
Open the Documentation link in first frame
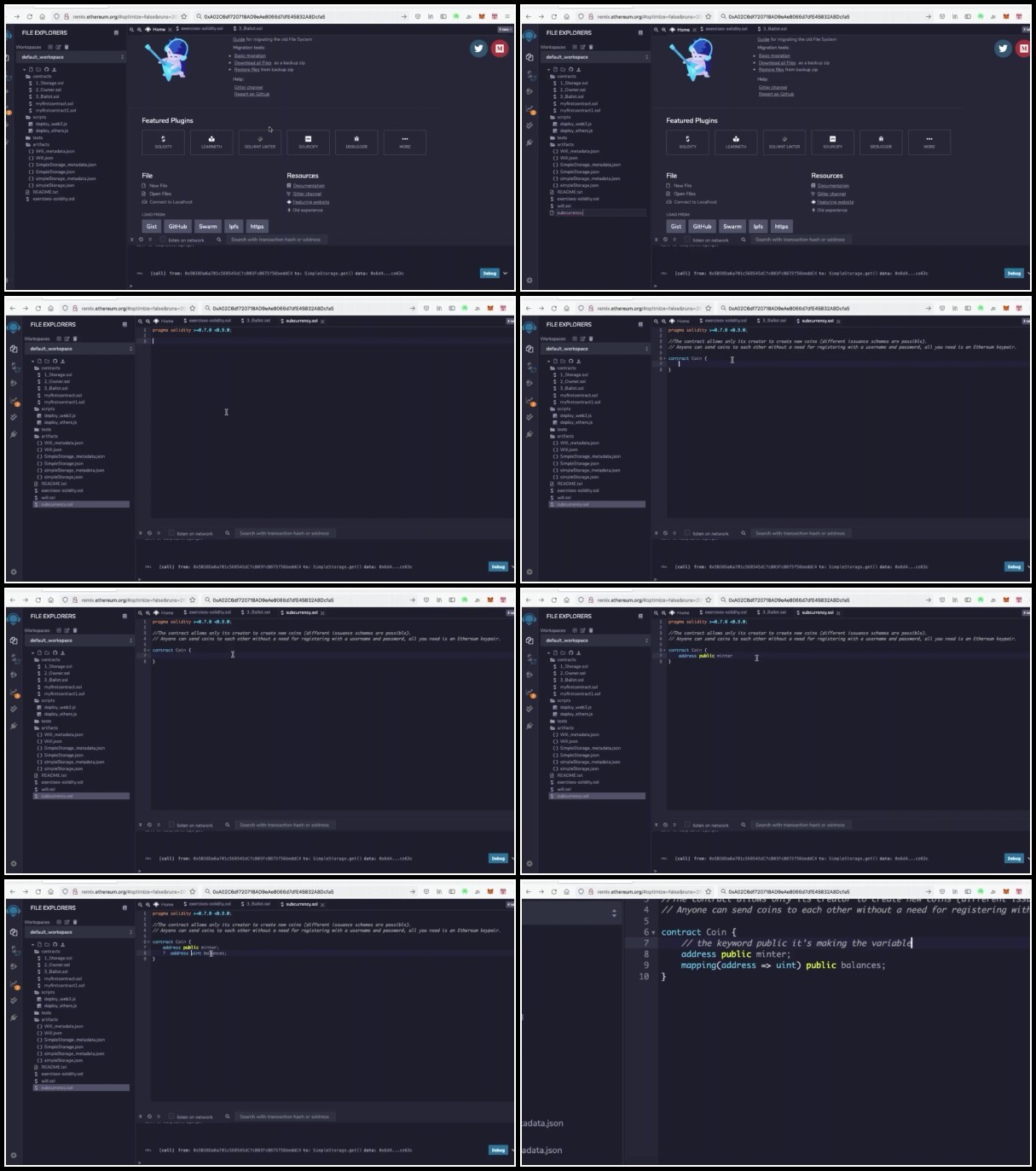tap(309, 185)
